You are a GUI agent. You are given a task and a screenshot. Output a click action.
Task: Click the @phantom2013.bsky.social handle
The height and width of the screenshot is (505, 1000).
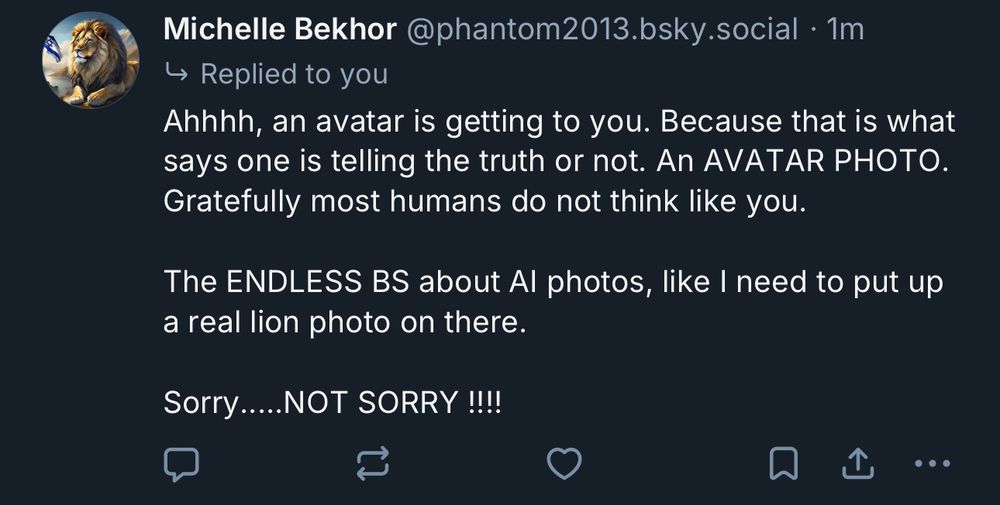coord(601,30)
